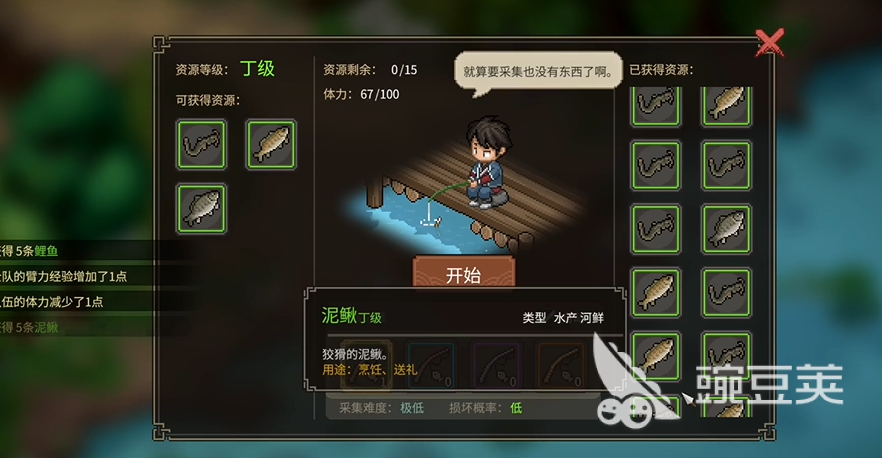This screenshot has height=458, width=882.
Task: Select the loach icon under 可获得资源
Action: click(201, 144)
